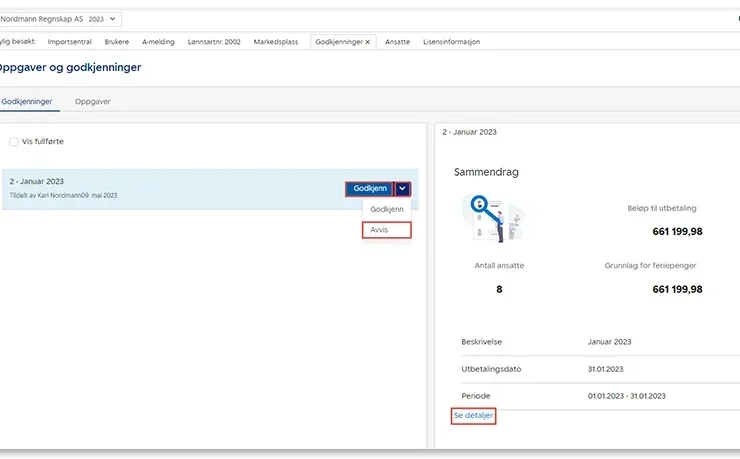Close the Godkjenninger tab with its X
Image resolution: width=740 pixels, height=459 pixels.
(367, 42)
